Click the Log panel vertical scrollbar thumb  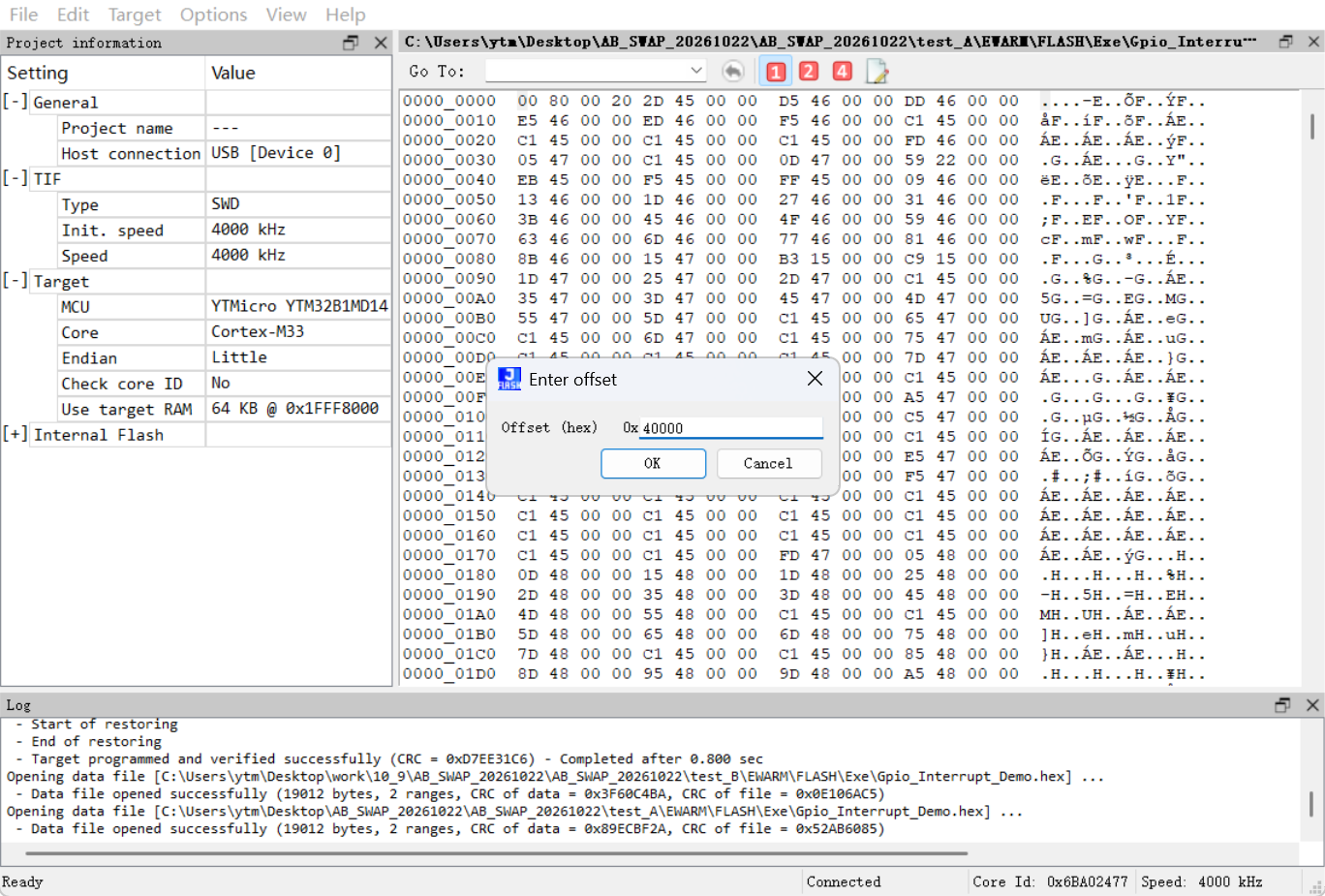point(1311,804)
